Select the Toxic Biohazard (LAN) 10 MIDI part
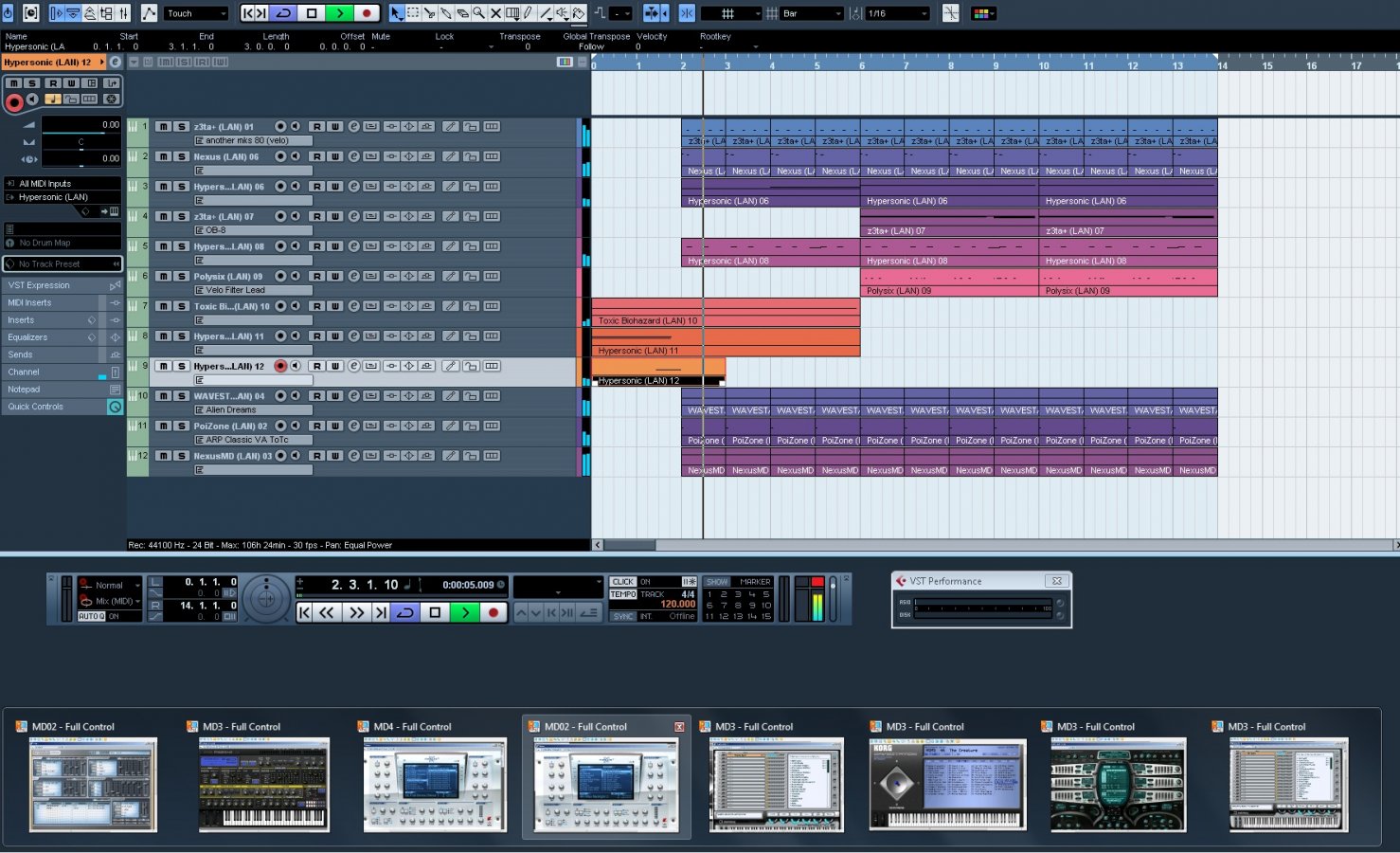This screenshot has height=853, width=1400. coord(726,313)
